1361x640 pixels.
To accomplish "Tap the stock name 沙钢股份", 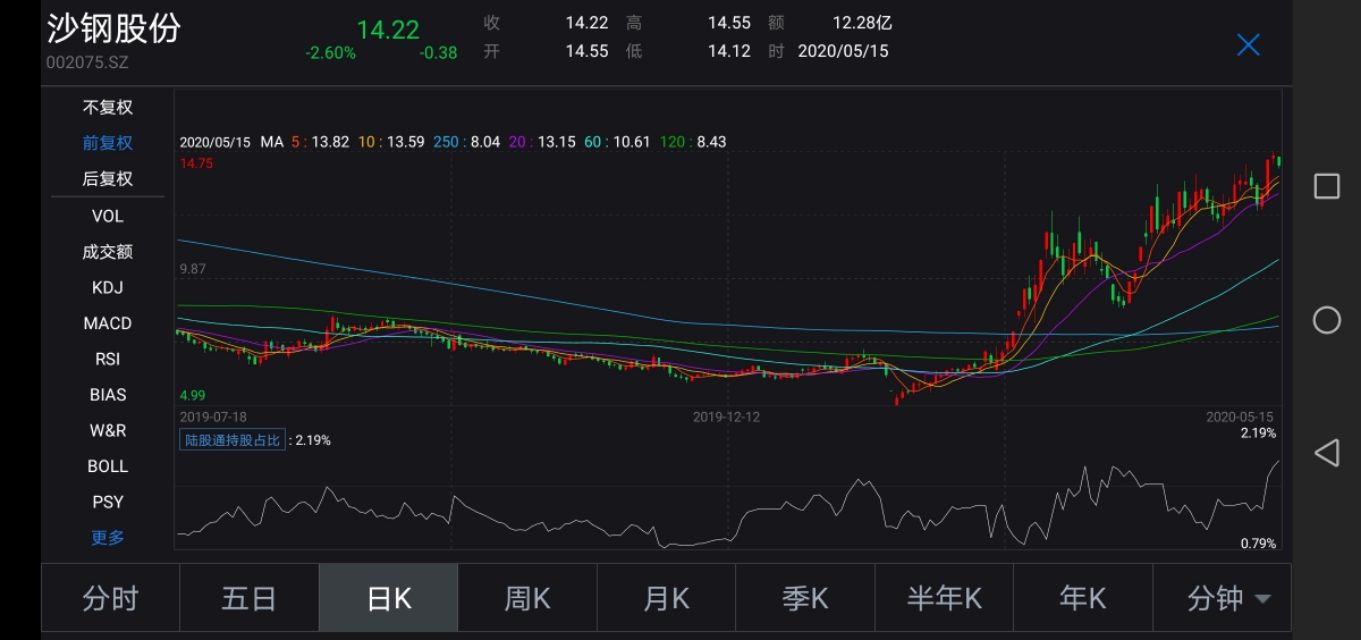I will tap(113, 28).
